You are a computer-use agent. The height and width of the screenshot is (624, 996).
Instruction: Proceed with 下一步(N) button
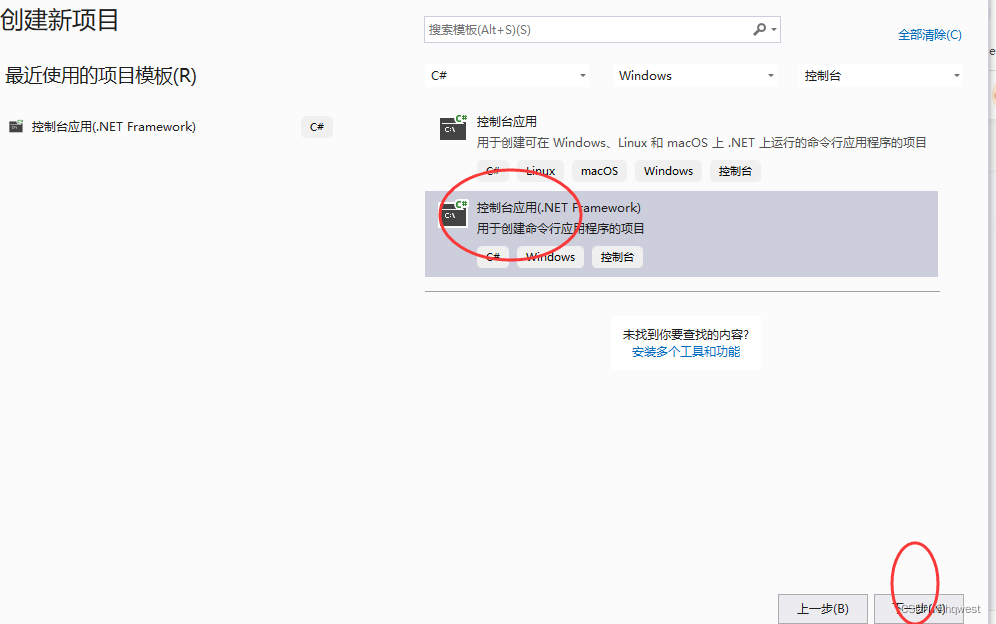(919, 609)
